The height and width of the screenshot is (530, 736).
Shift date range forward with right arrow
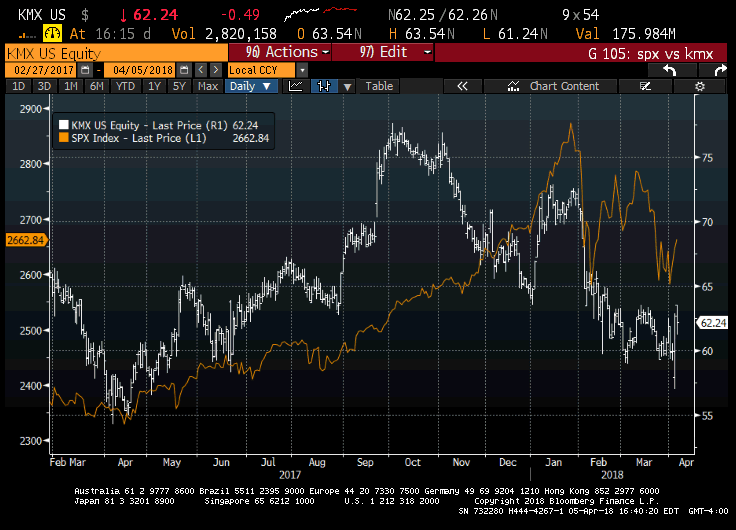(215, 70)
